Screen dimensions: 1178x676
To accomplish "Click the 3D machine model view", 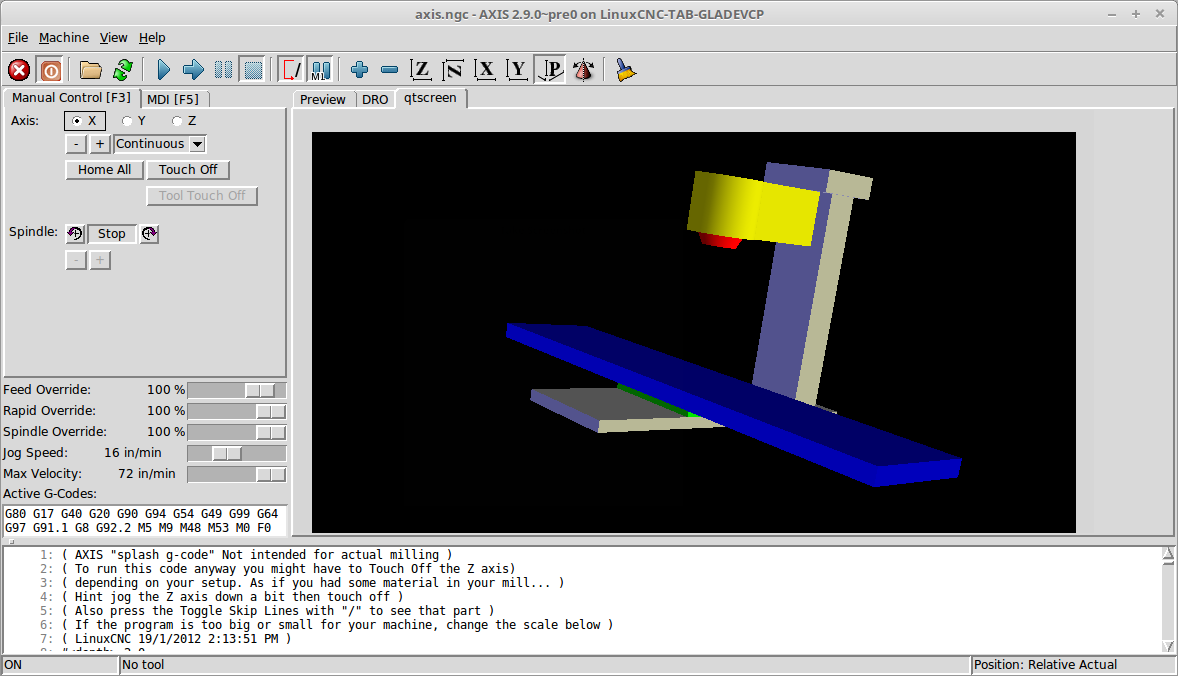I will point(693,332).
